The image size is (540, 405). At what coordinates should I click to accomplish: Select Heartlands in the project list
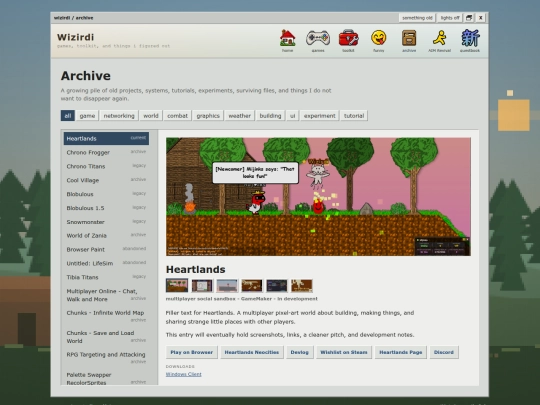click(x=106, y=138)
